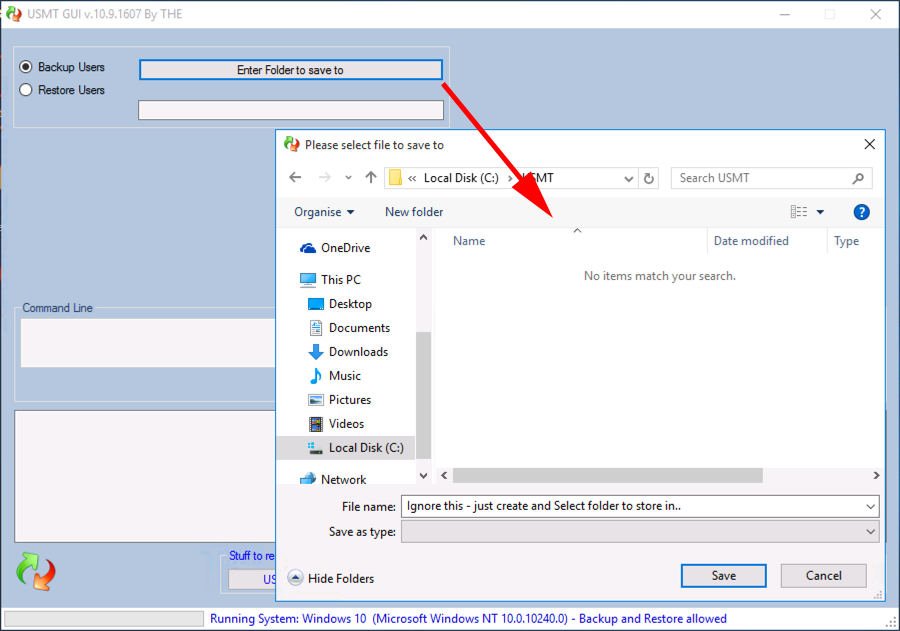The image size is (900, 631).
Task: Click the OneDrive cloud icon
Action: click(x=308, y=248)
